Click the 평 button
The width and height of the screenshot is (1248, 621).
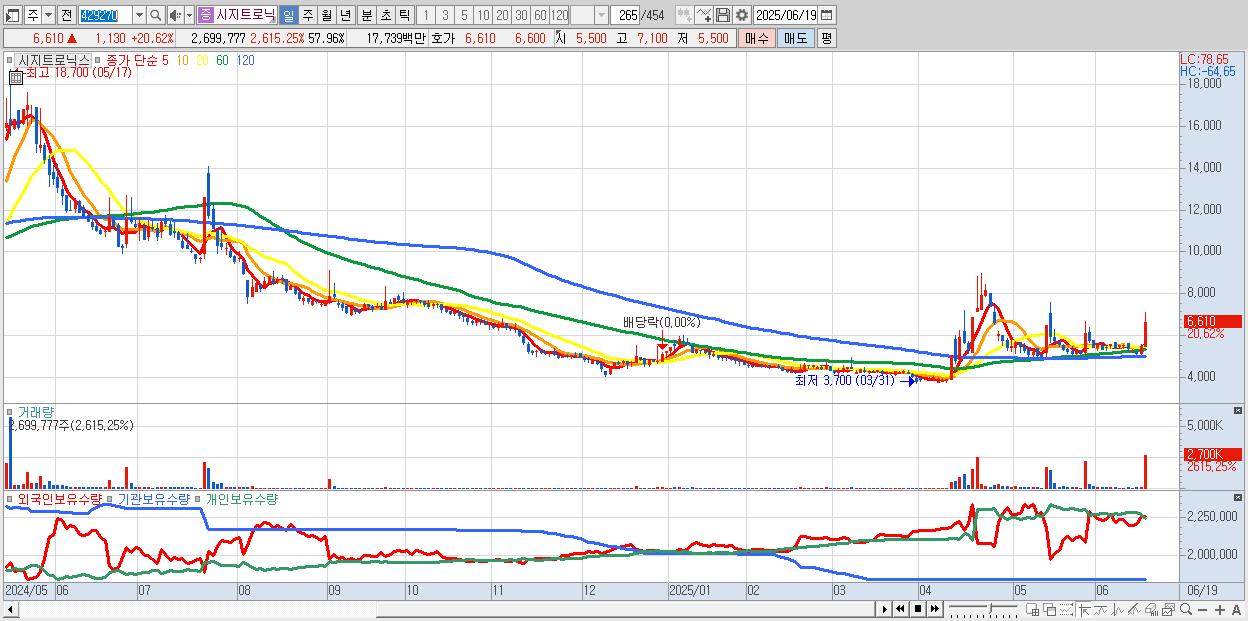(826, 38)
